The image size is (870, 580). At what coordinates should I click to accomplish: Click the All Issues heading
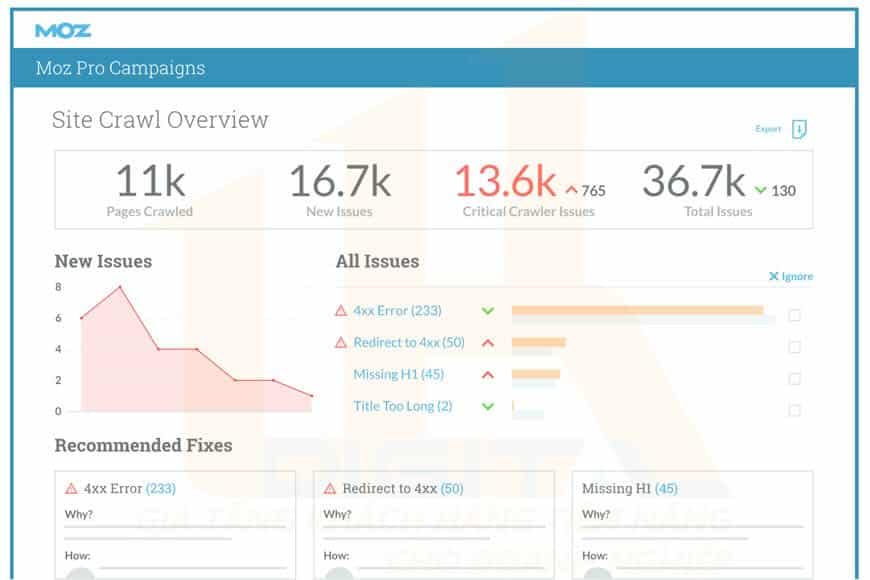pyautogui.click(x=377, y=261)
